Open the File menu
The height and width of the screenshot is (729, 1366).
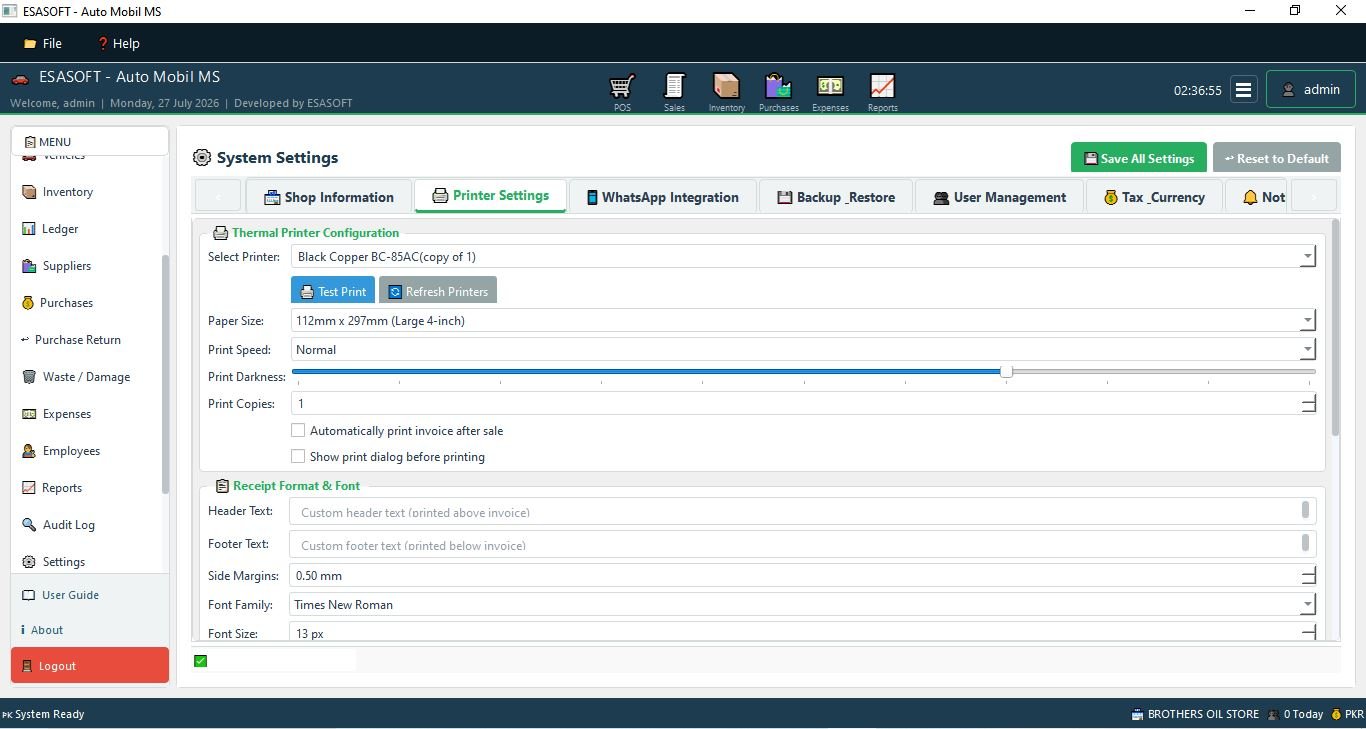(x=43, y=43)
